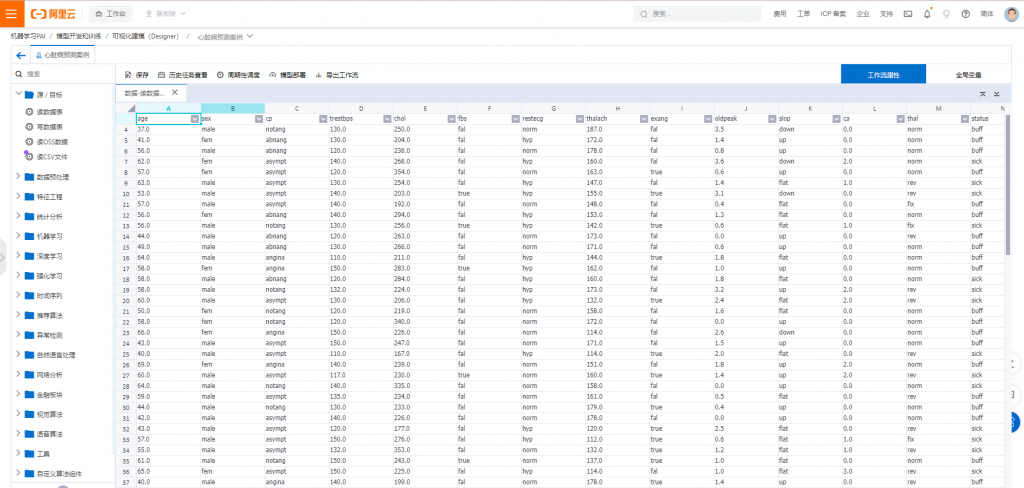Open the oldpeak column filter dropdown

pyautogui.click(x=772, y=120)
